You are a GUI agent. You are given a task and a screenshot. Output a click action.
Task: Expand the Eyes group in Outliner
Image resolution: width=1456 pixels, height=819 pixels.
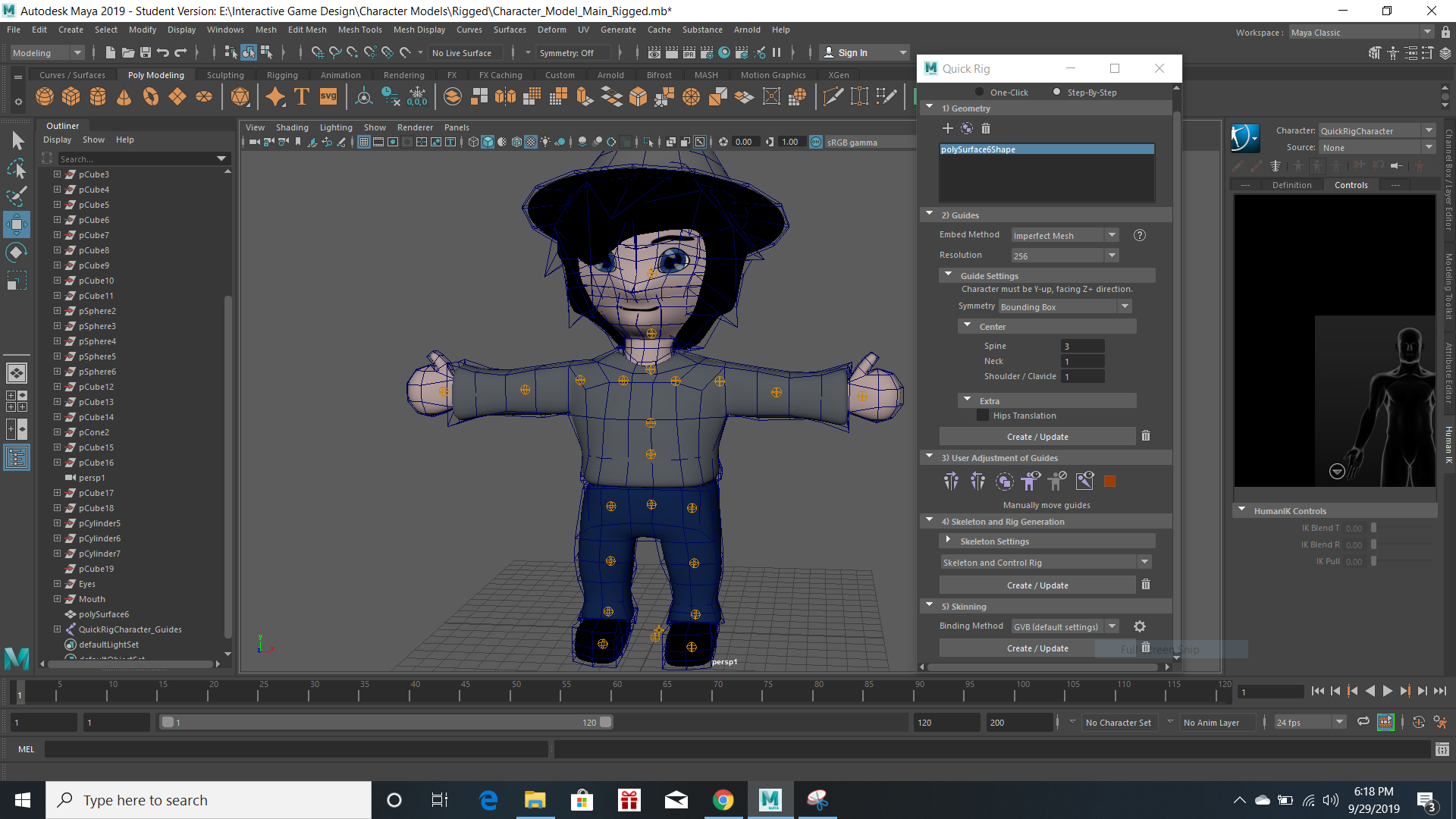click(57, 584)
